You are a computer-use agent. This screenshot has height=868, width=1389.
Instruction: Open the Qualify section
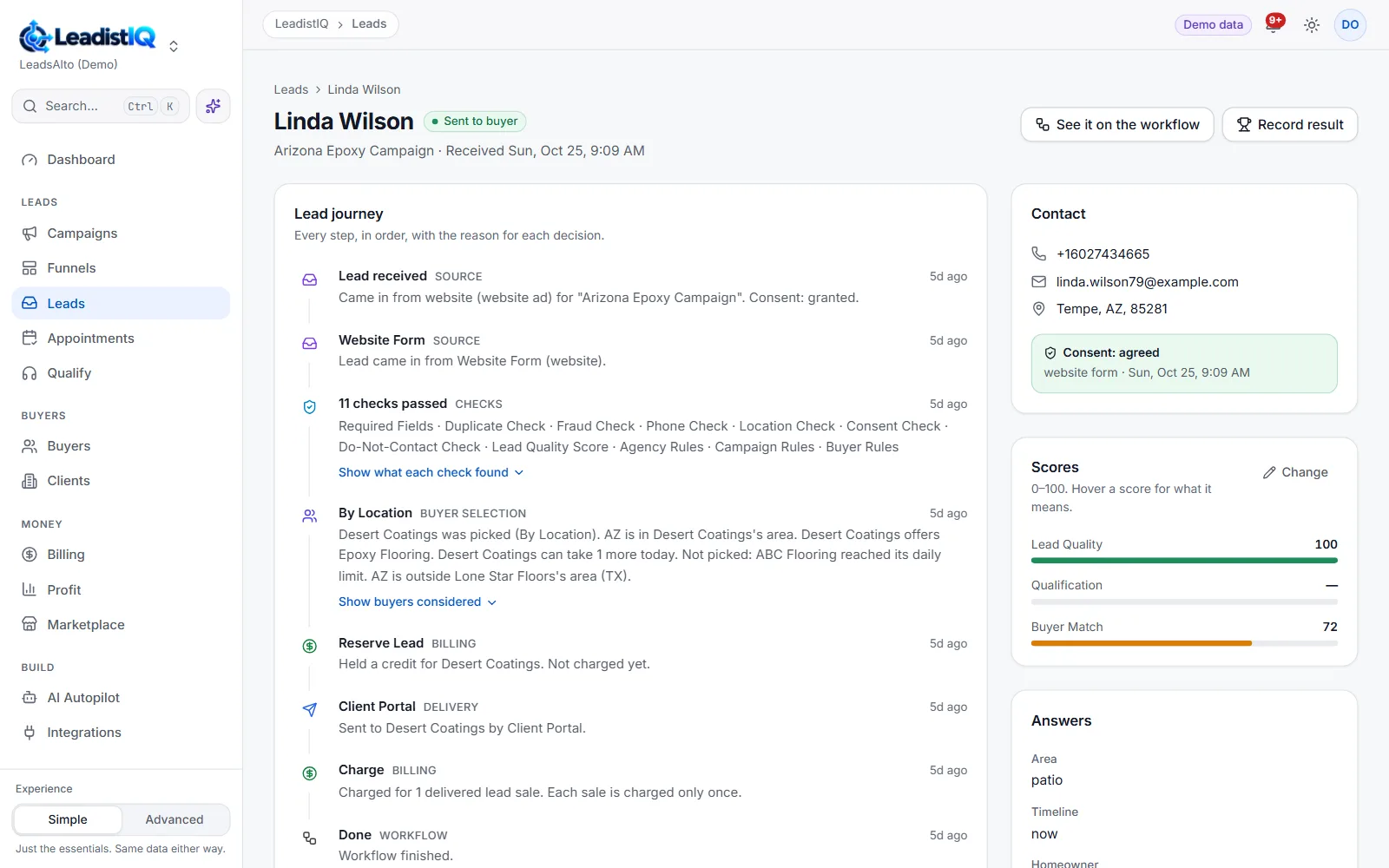pyautogui.click(x=121, y=373)
